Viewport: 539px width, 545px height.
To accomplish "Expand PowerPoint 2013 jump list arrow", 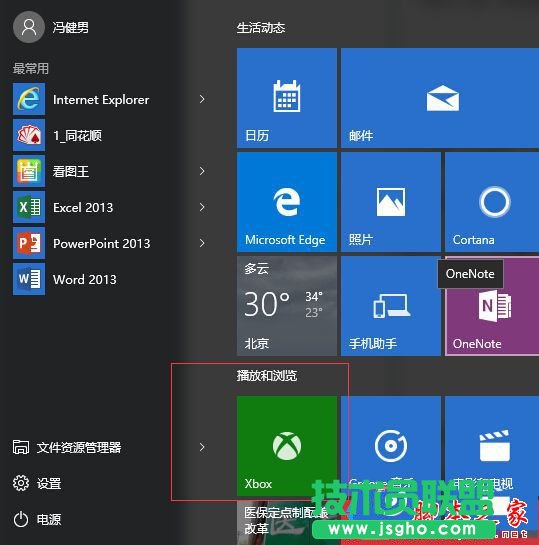I will (x=202, y=243).
